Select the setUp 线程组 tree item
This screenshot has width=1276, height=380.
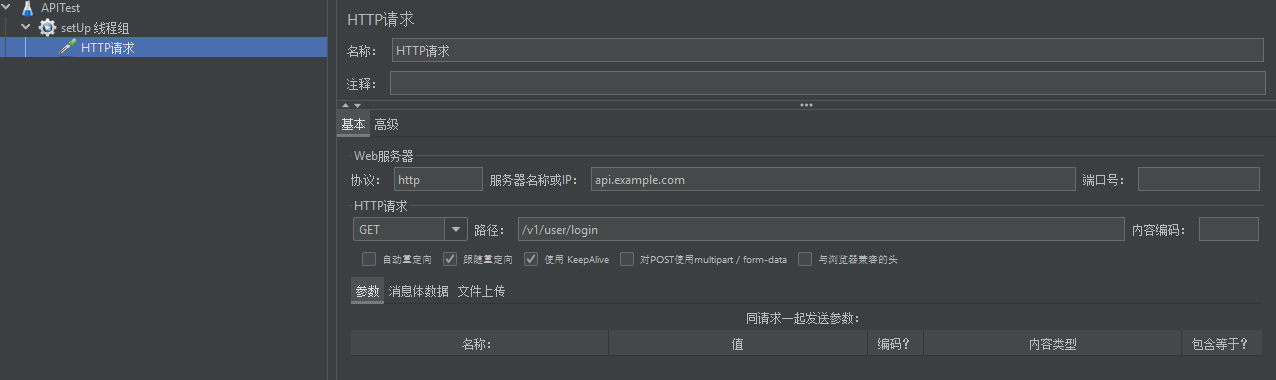coord(95,28)
